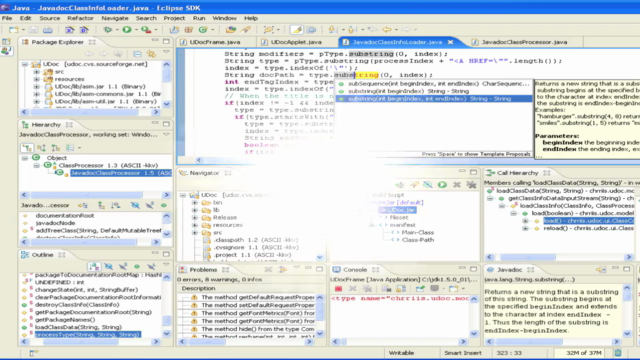Screen dimensions: 640x360
Task: Click the green Run button in main toolbar
Action: (127, 29)
